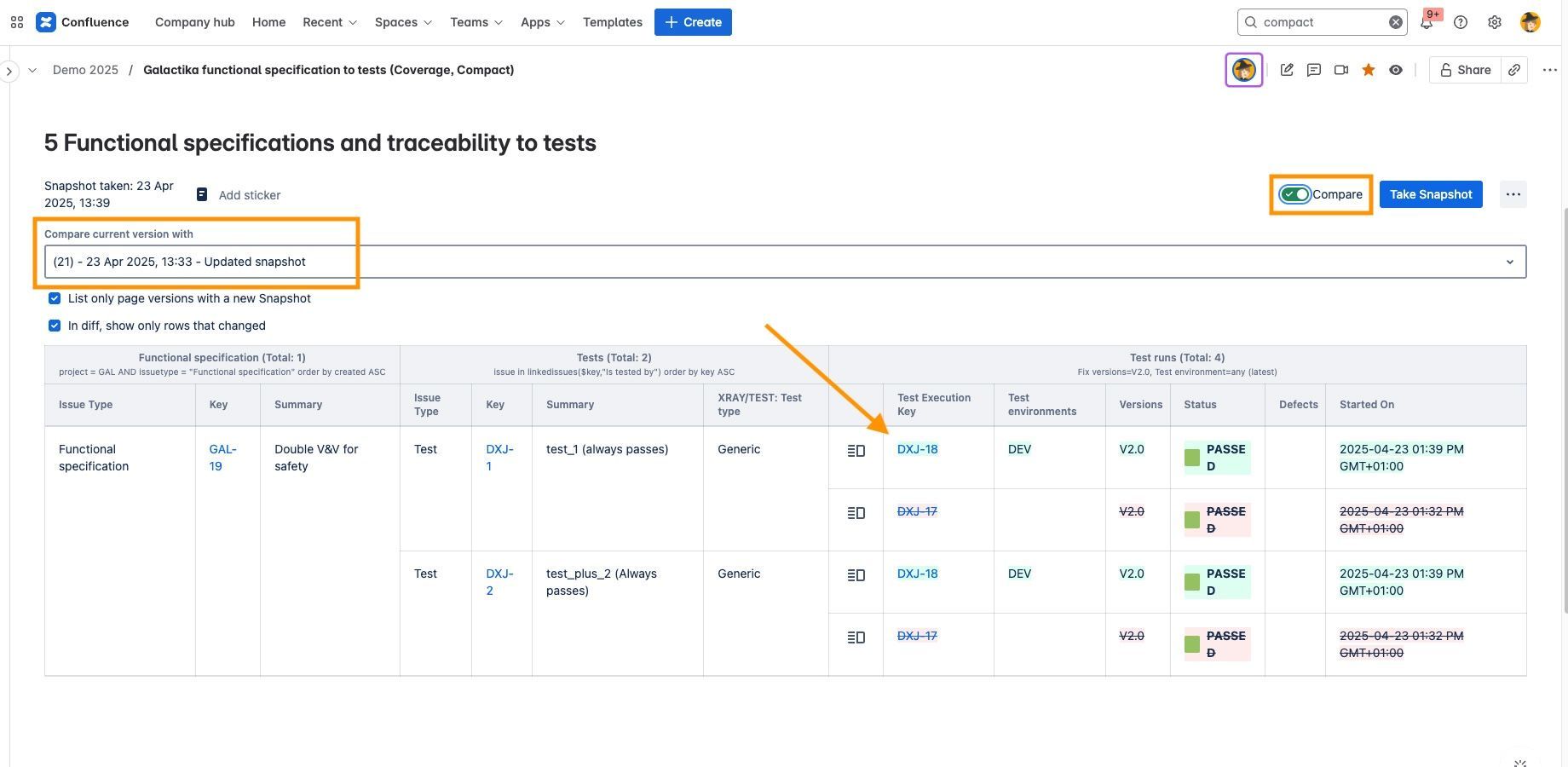Click the Take Snapshot button
Screen dimensions: 1568x767
[x=1431, y=194]
